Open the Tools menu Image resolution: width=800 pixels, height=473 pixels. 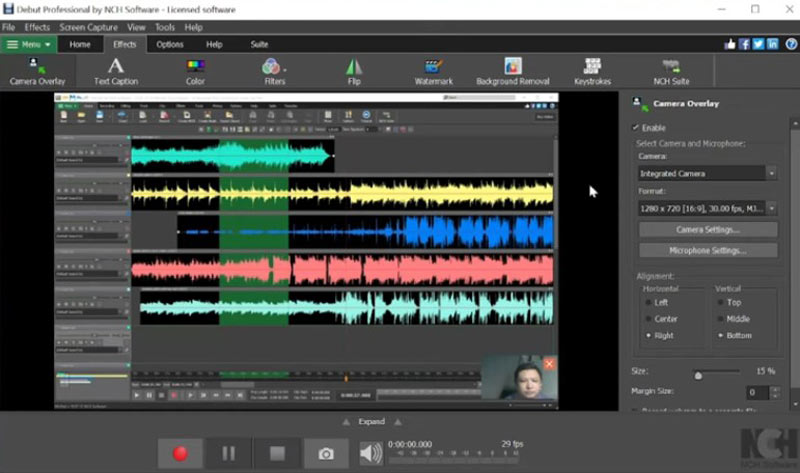165,27
